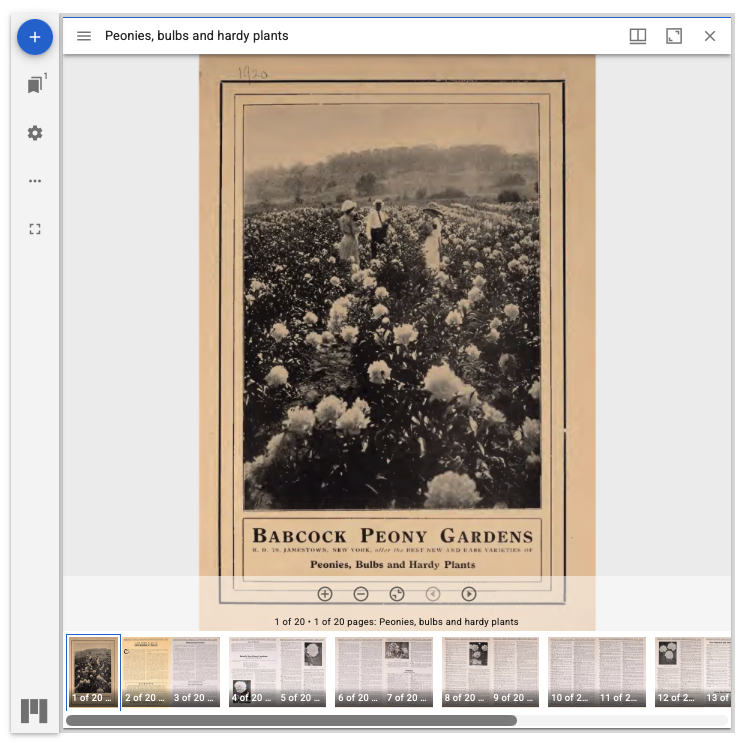Maximize the Peonies window
The height and width of the screenshot is (743, 754).
click(674, 36)
